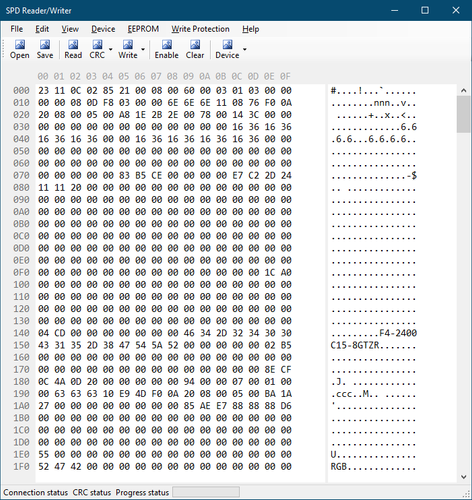Open the View menu
Screen dimensions: 472x500
pyautogui.click(x=70, y=29)
